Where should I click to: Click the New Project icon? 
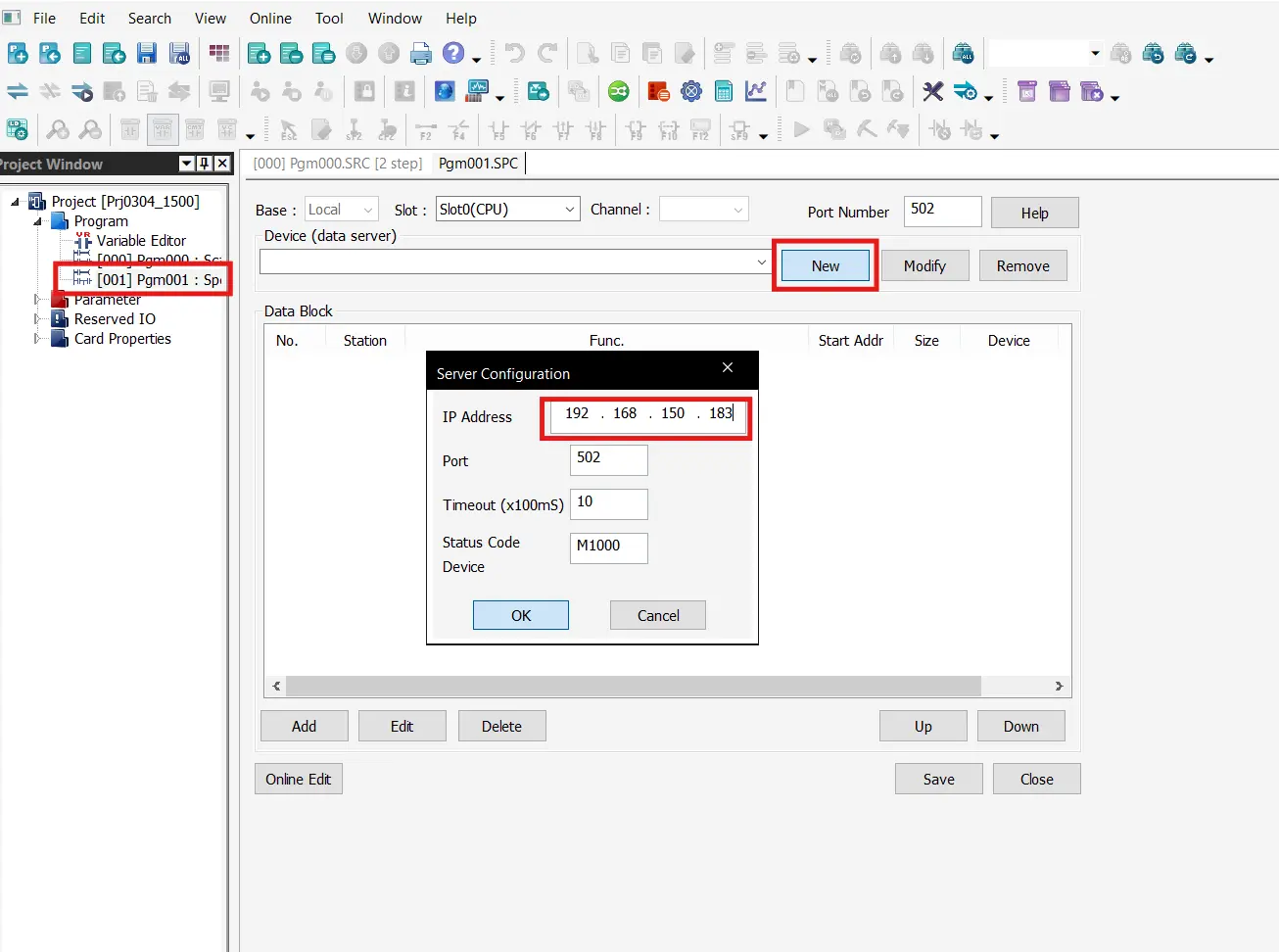pyautogui.click(x=18, y=54)
